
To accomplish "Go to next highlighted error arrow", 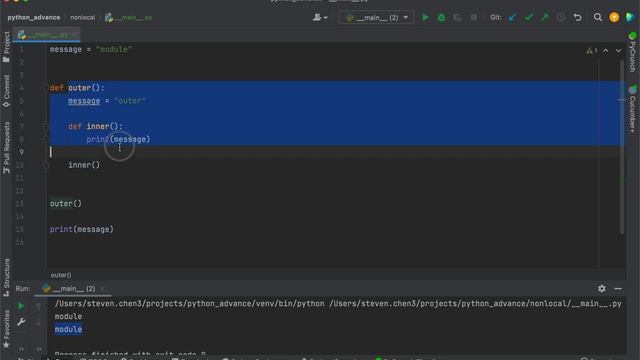I will (x=618, y=51).
